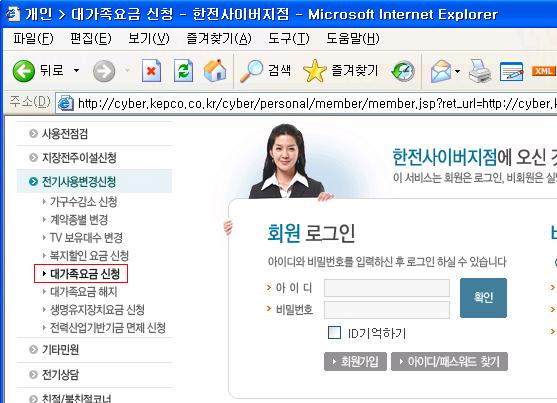557x403 pixels.
Task: Open 전력산업기반기금 면제 신청 link
Action: [x=108, y=328]
